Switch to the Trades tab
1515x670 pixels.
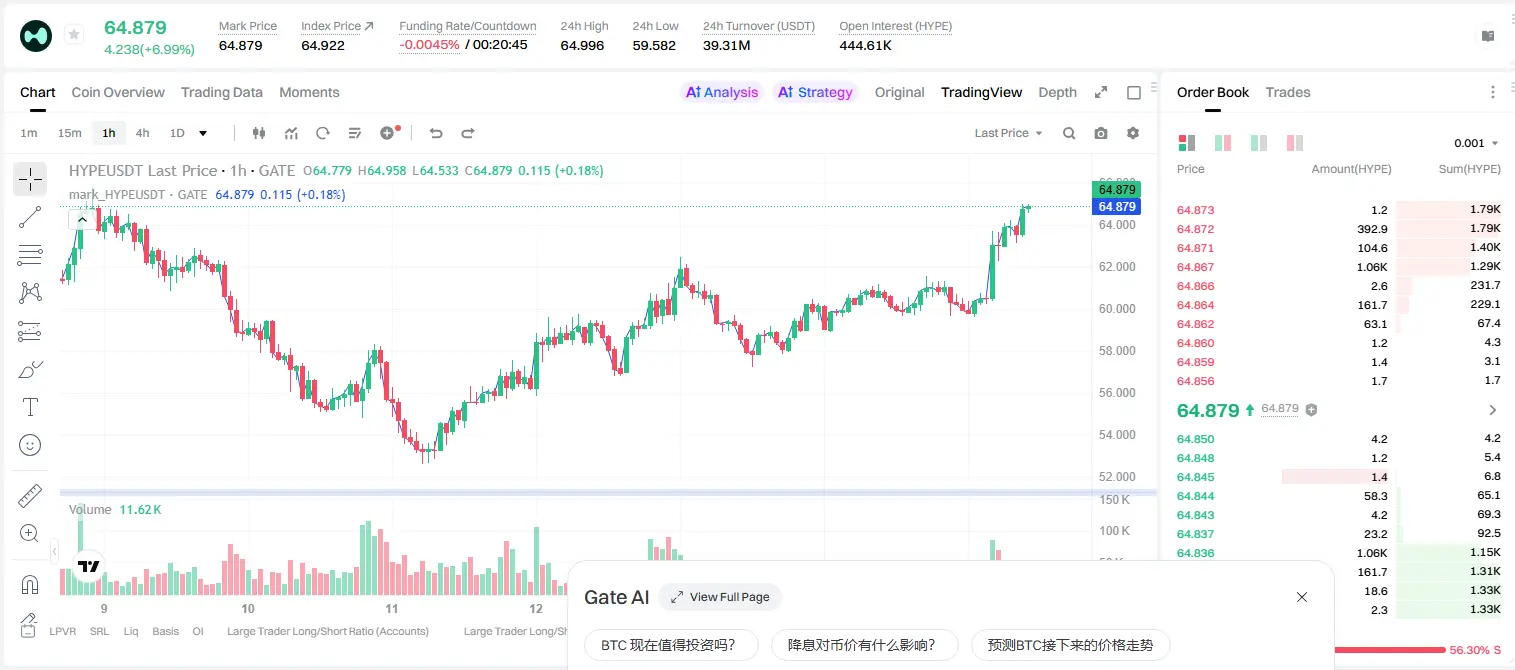(1288, 92)
